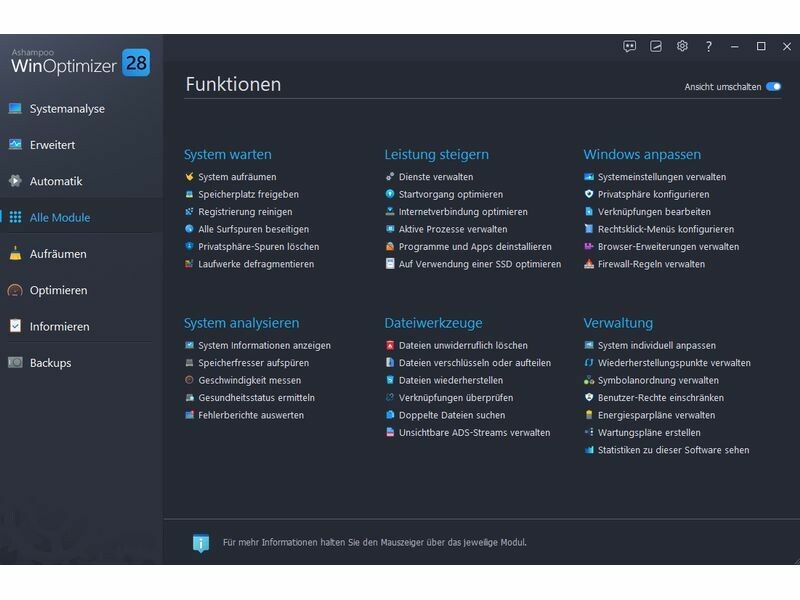Click the blue info icon in footer
This screenshot has width=800, height=600.
point(201,543)
